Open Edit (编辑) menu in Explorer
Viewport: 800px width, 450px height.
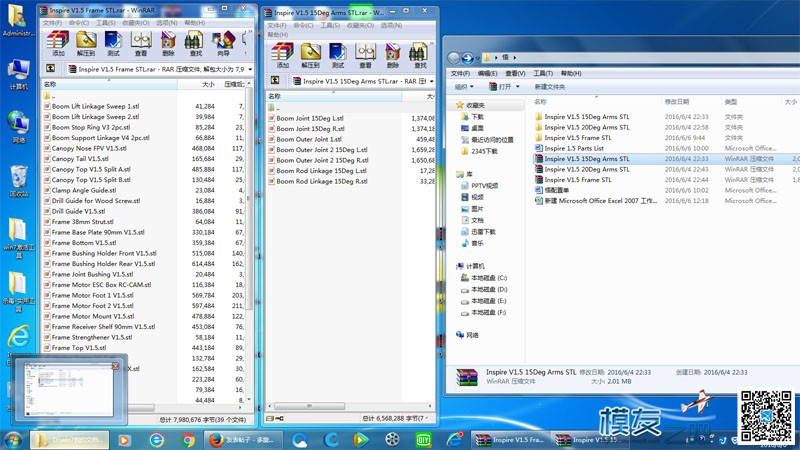pos(487,73)
